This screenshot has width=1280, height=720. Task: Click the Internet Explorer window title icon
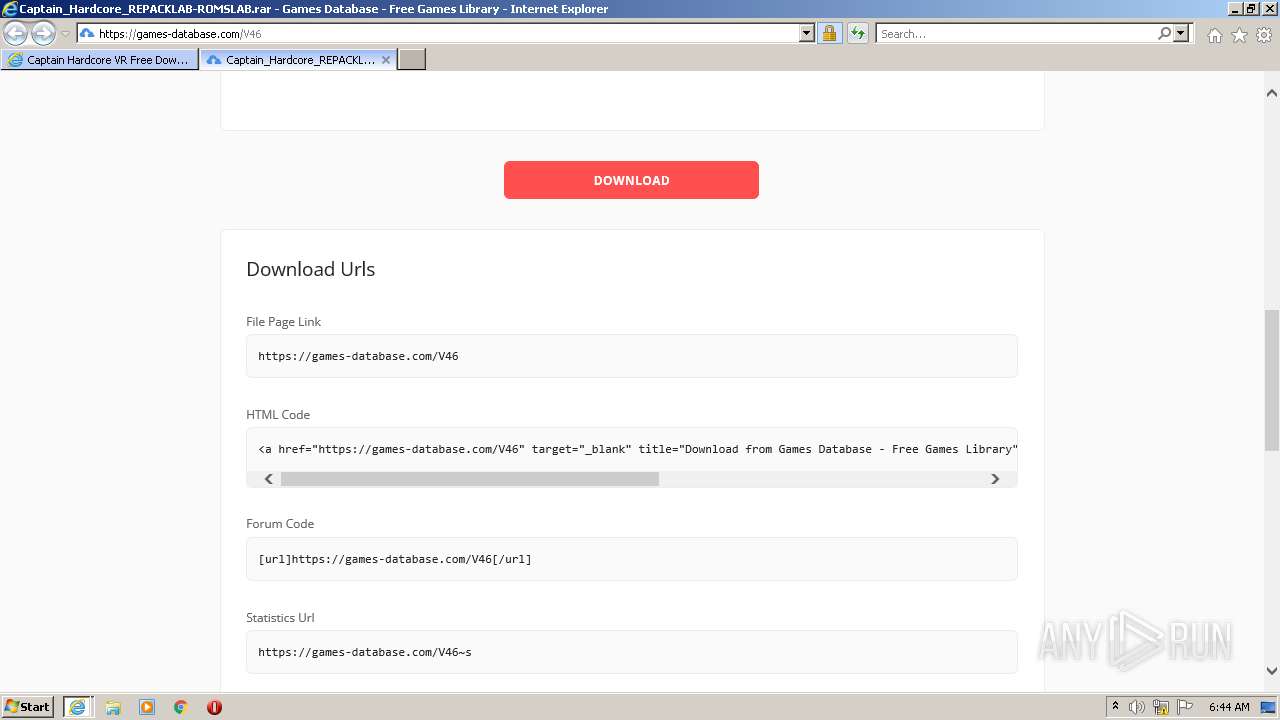click(x=10, y=9)
